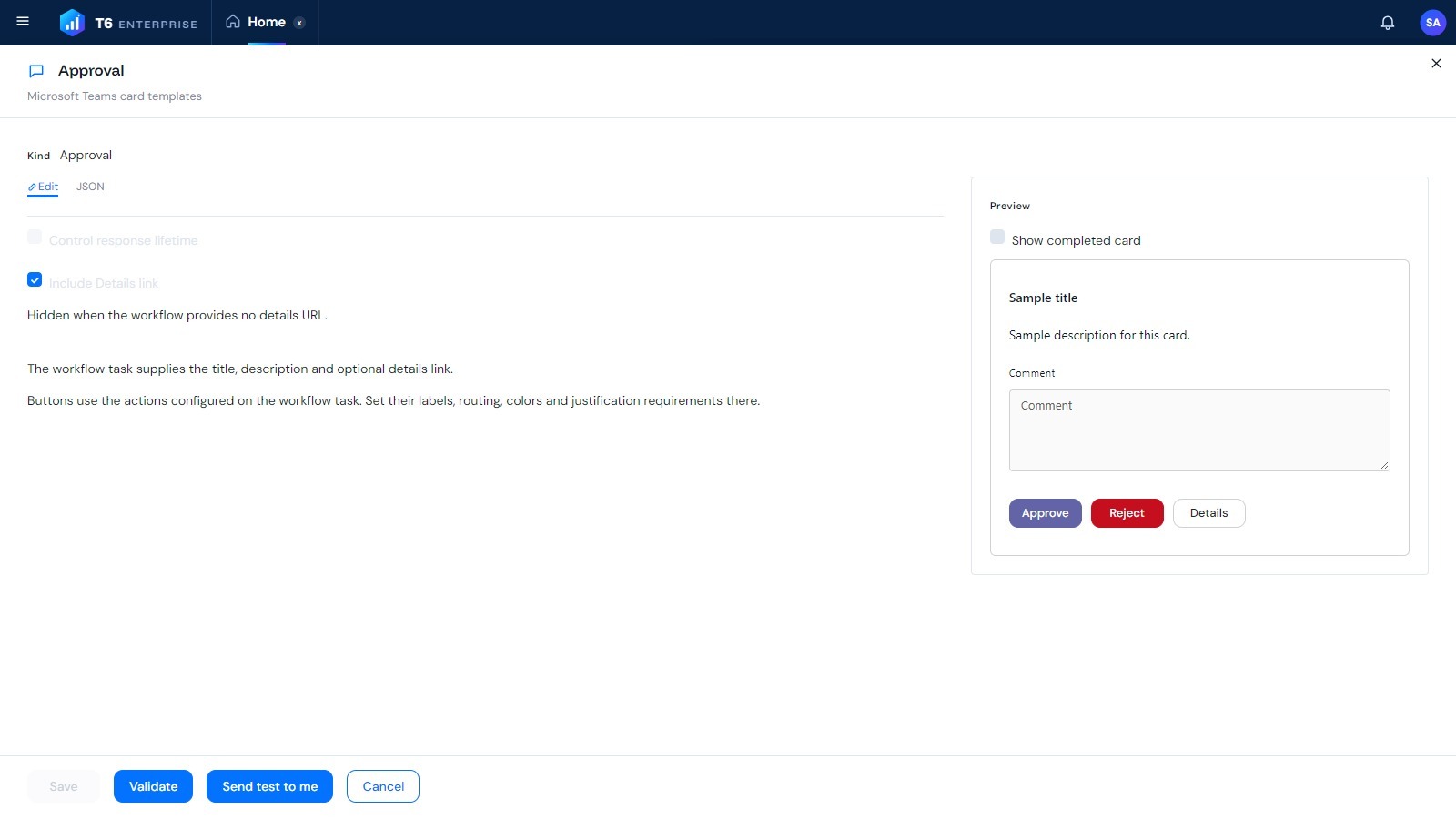Click the Validate button
Viewport: 1456px width, 819px height.
(153, 786)
